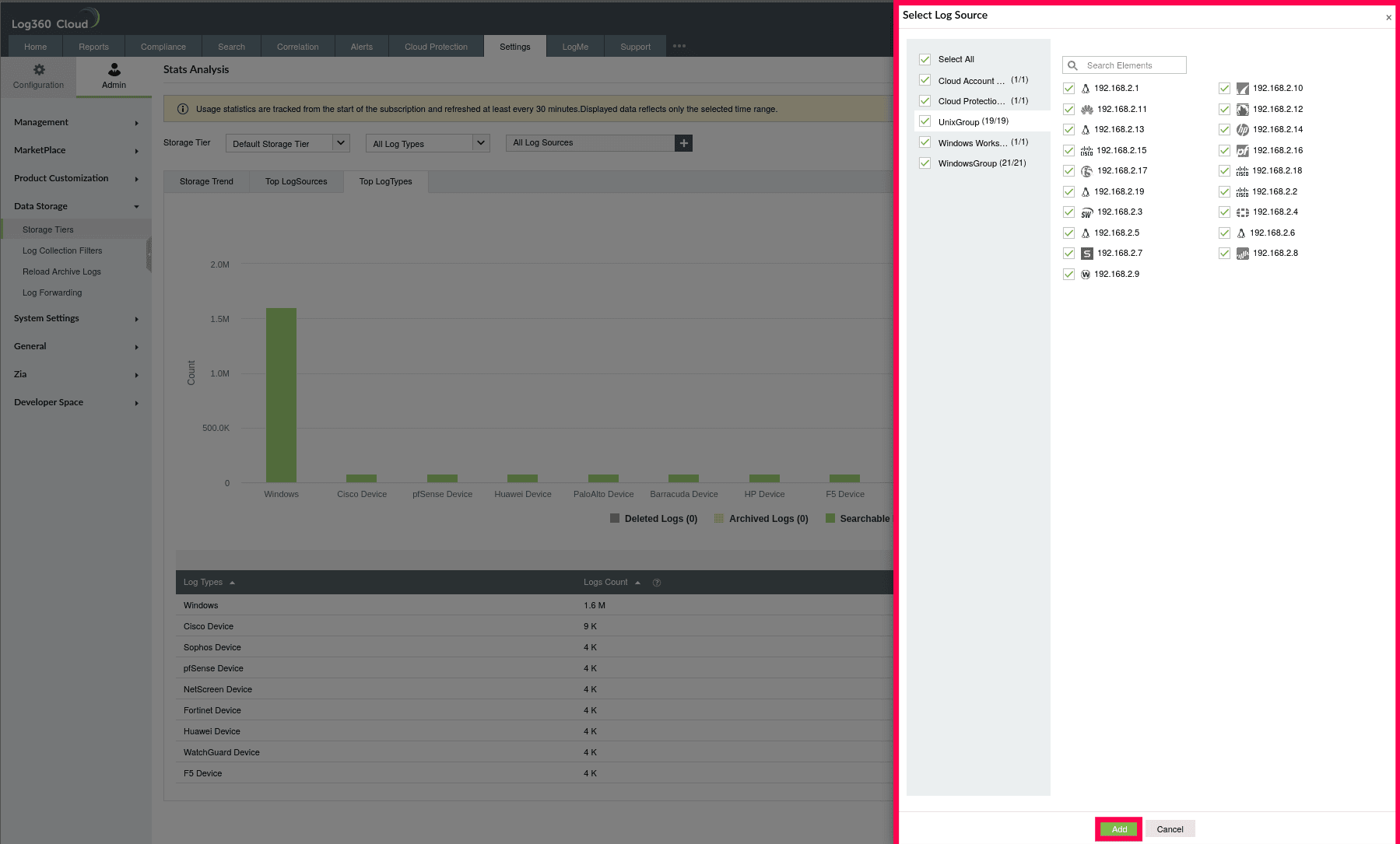Click the Sophos icon for 192.168.2.7
Screen dimensions: 1400x844
[x=1087, y=254]
